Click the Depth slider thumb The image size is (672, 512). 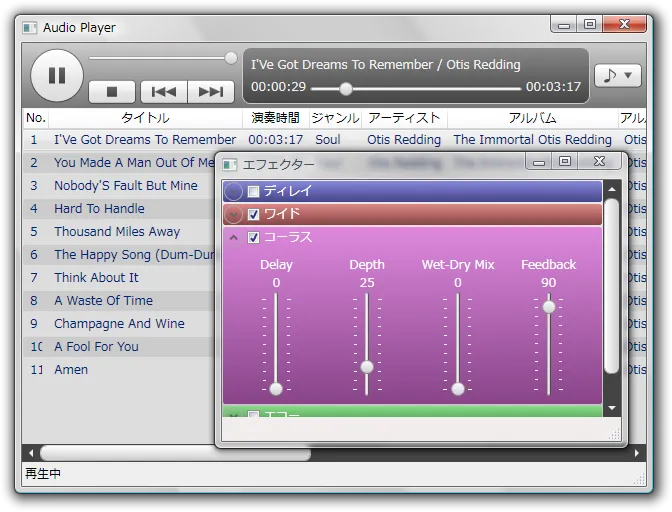[x=367, y=367]
